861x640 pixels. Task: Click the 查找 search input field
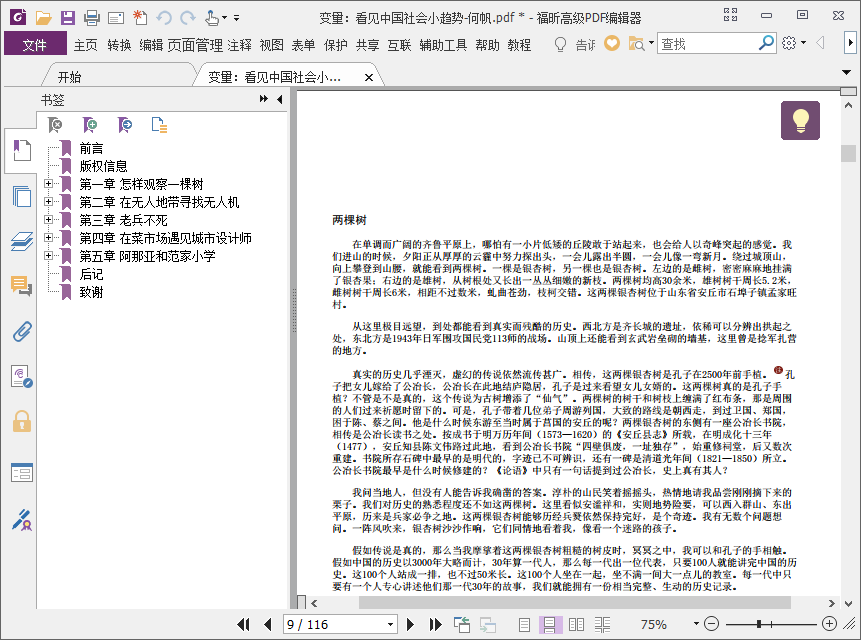(x=708, y=43)
